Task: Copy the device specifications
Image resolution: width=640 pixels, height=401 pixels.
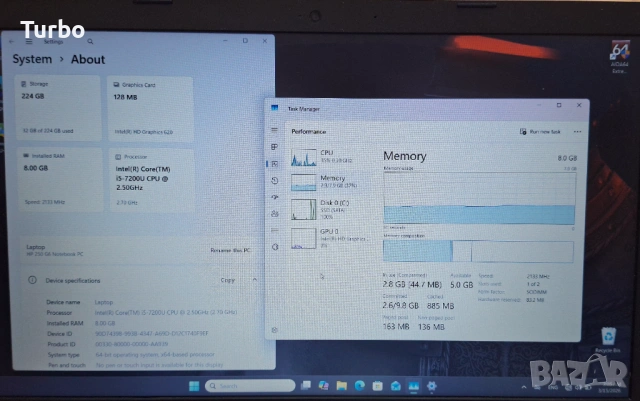Action: pos(228,280)
